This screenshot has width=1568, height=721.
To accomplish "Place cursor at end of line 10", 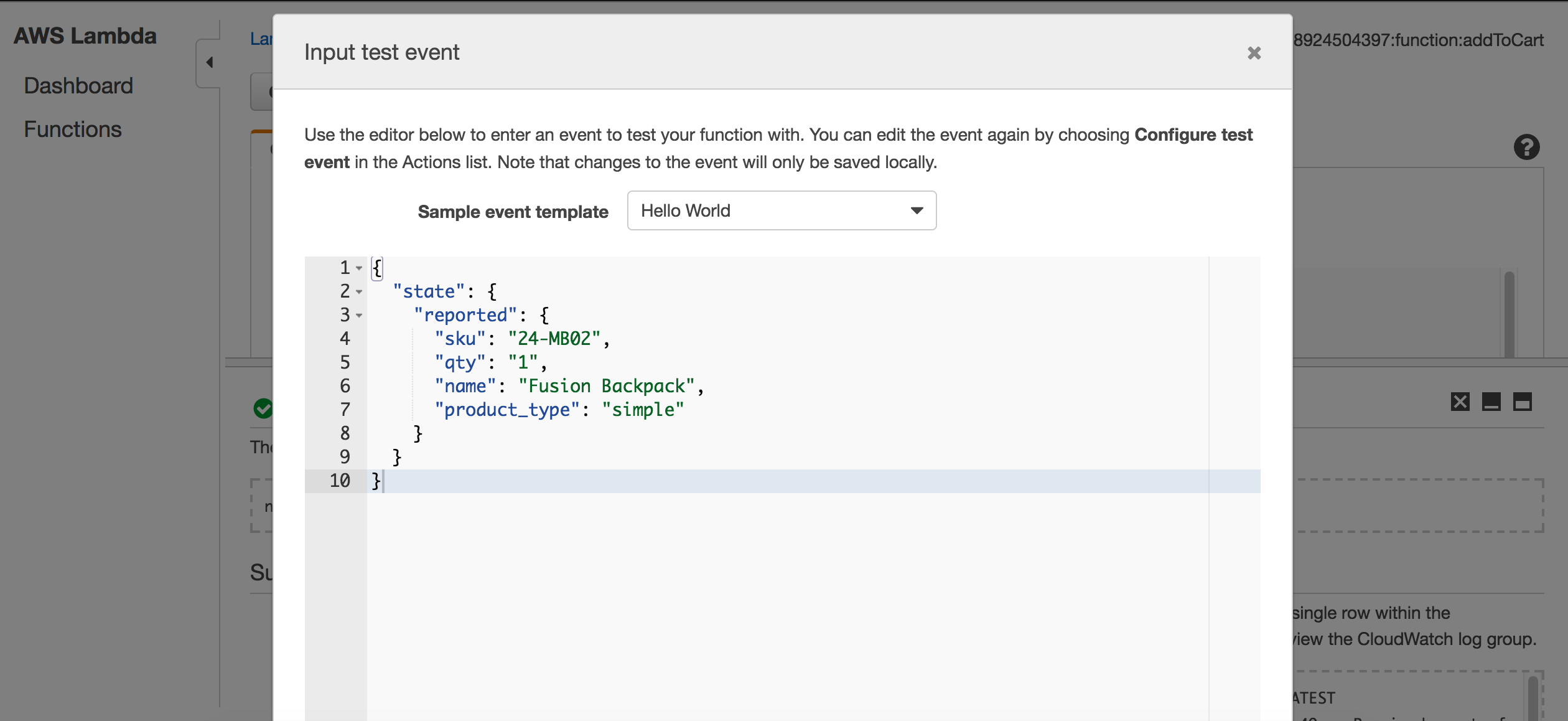I will 383,481.
